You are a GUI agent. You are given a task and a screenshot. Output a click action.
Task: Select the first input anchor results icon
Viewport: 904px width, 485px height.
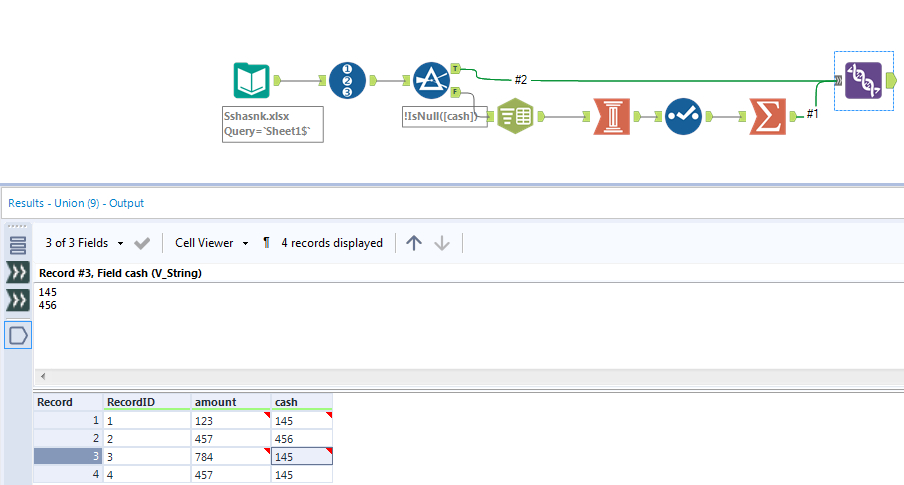[x=18, y=272]
